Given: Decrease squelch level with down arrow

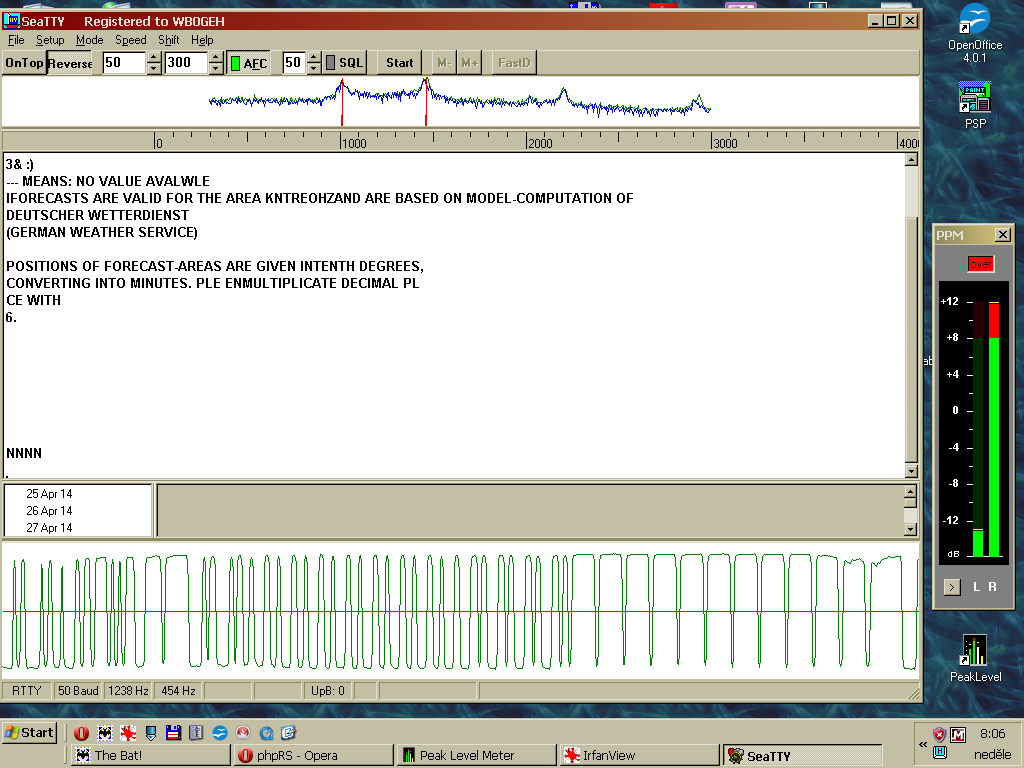Looking at the screenshot, I should 313,69.
